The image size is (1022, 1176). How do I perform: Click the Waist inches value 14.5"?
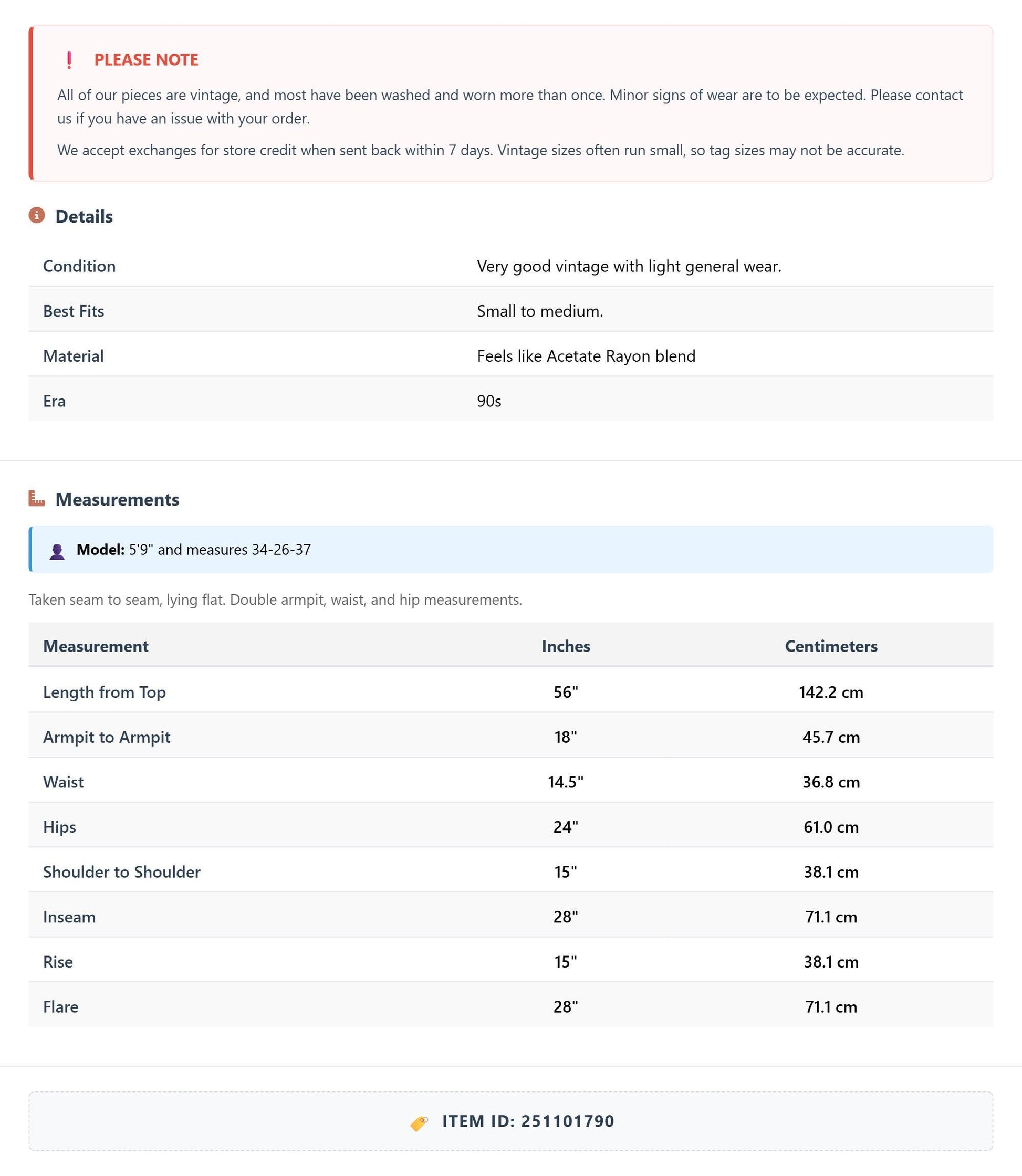pos(566,782)
